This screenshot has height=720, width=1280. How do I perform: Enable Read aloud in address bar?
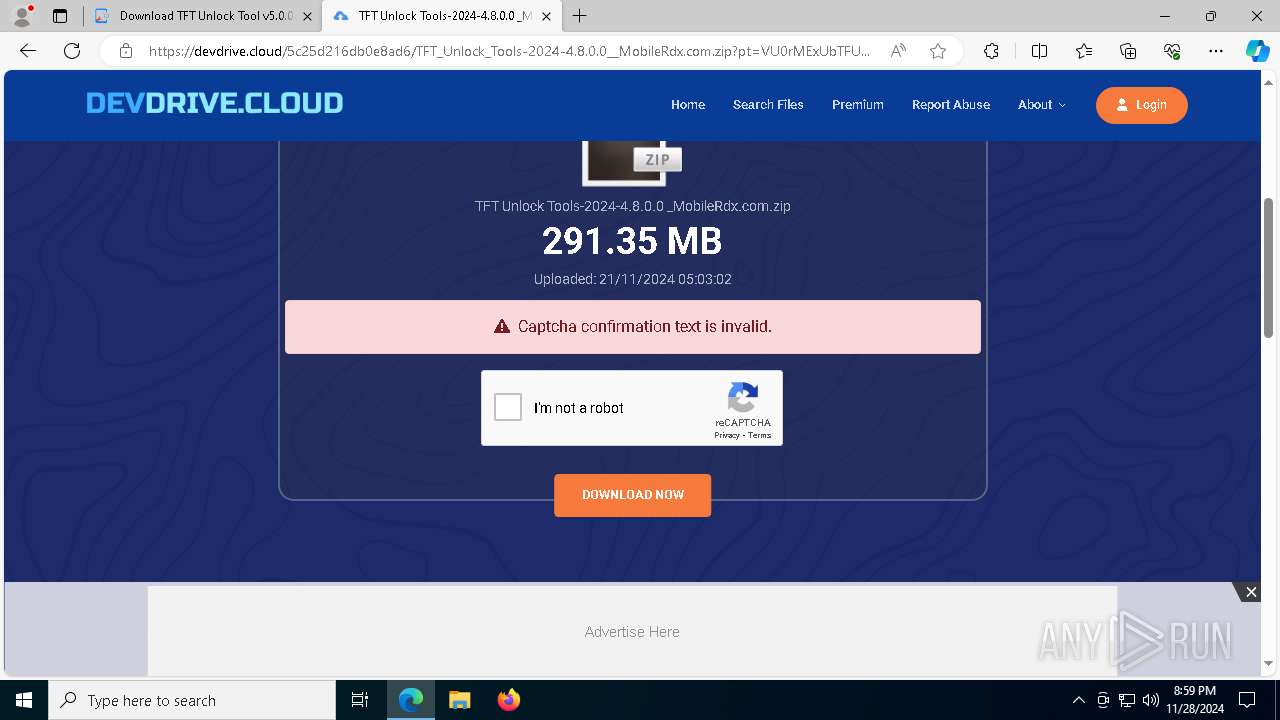[x=898, y=51]
